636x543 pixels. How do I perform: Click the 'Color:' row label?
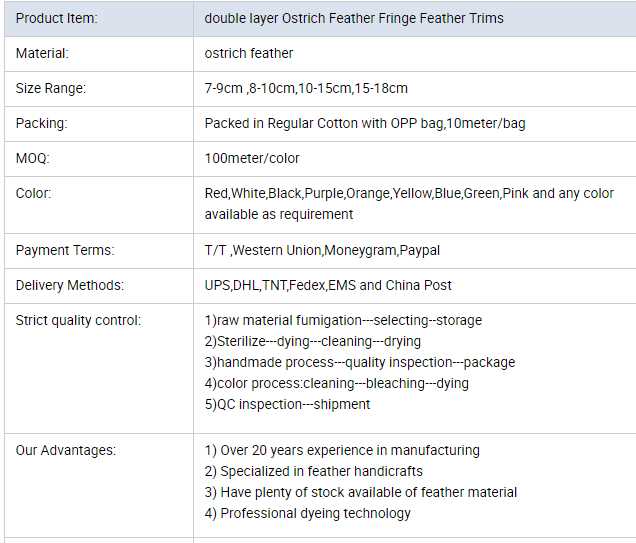pyautogui.click(x=33, y=193)
